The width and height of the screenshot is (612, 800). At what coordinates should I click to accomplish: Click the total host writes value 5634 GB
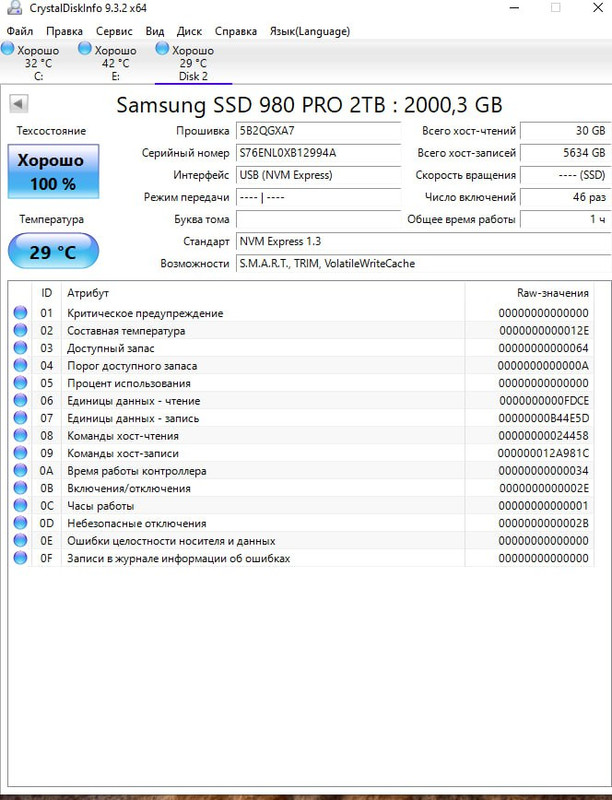click(x=565, y=153)
